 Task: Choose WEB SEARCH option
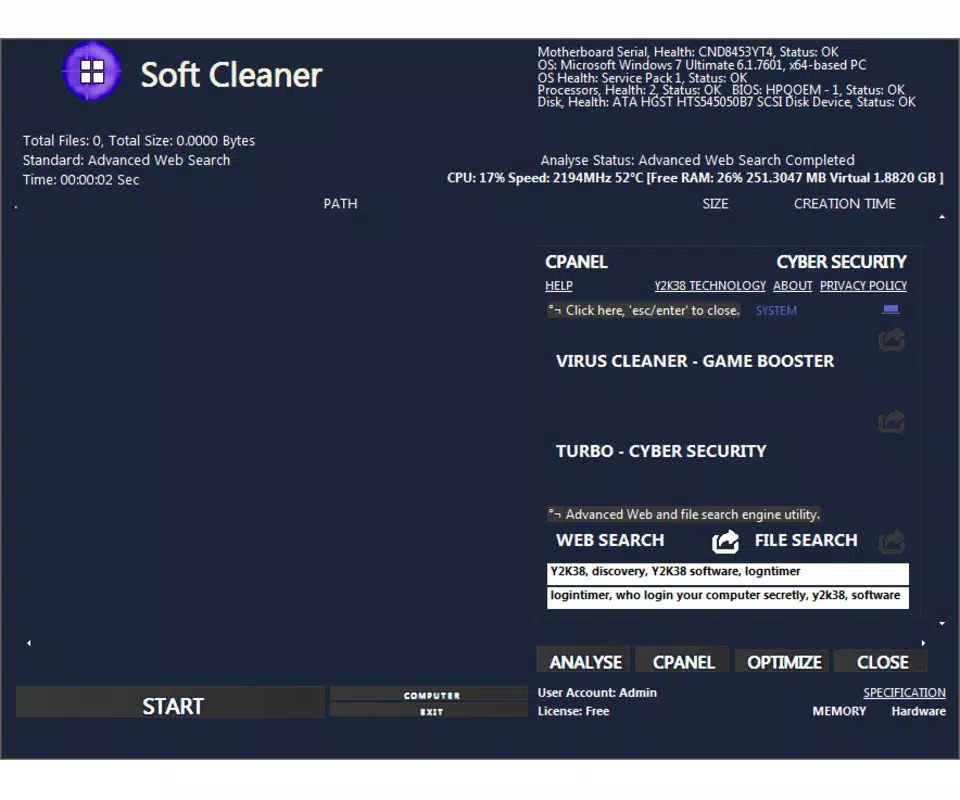(x=610, y=540)
